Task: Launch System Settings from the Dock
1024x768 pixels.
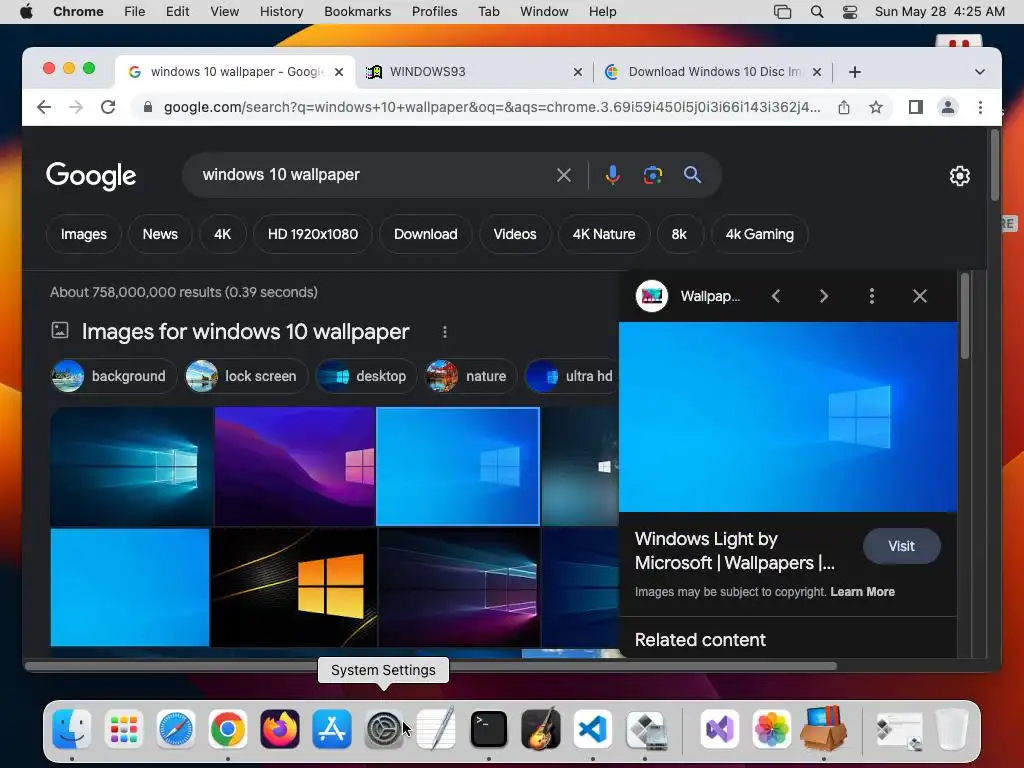Action: [x=384, y=729]
